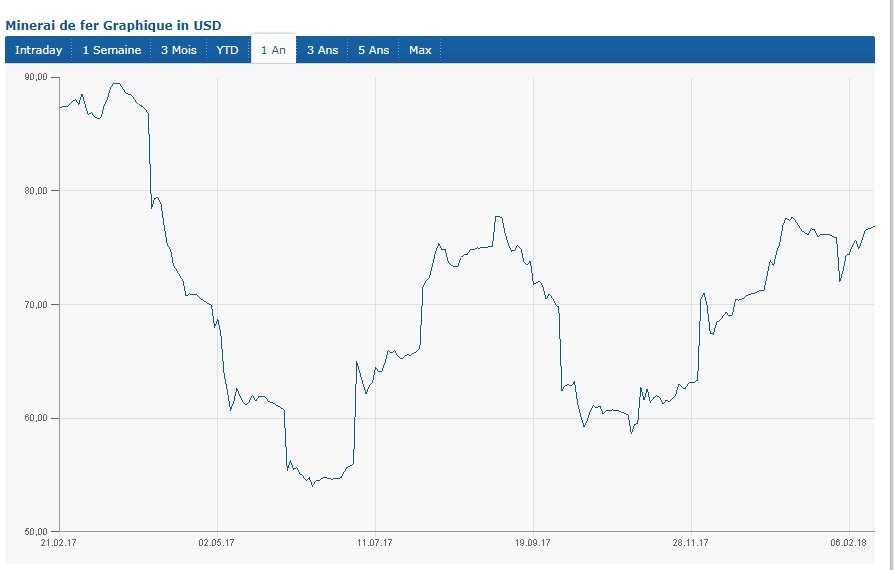Display the Max time range
Image resolution: width=894 pixels, height=570 pixels.
420,50
